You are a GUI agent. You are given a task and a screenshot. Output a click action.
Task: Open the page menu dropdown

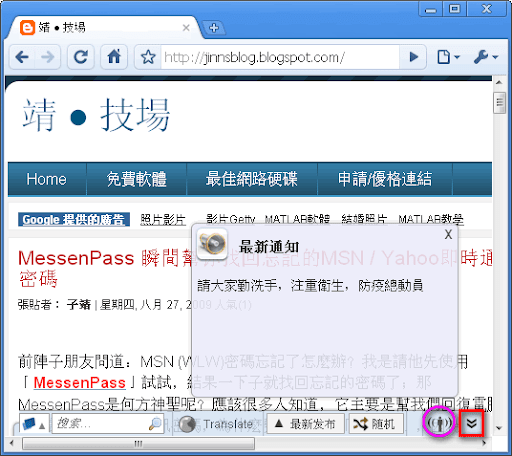click(448, 57)
